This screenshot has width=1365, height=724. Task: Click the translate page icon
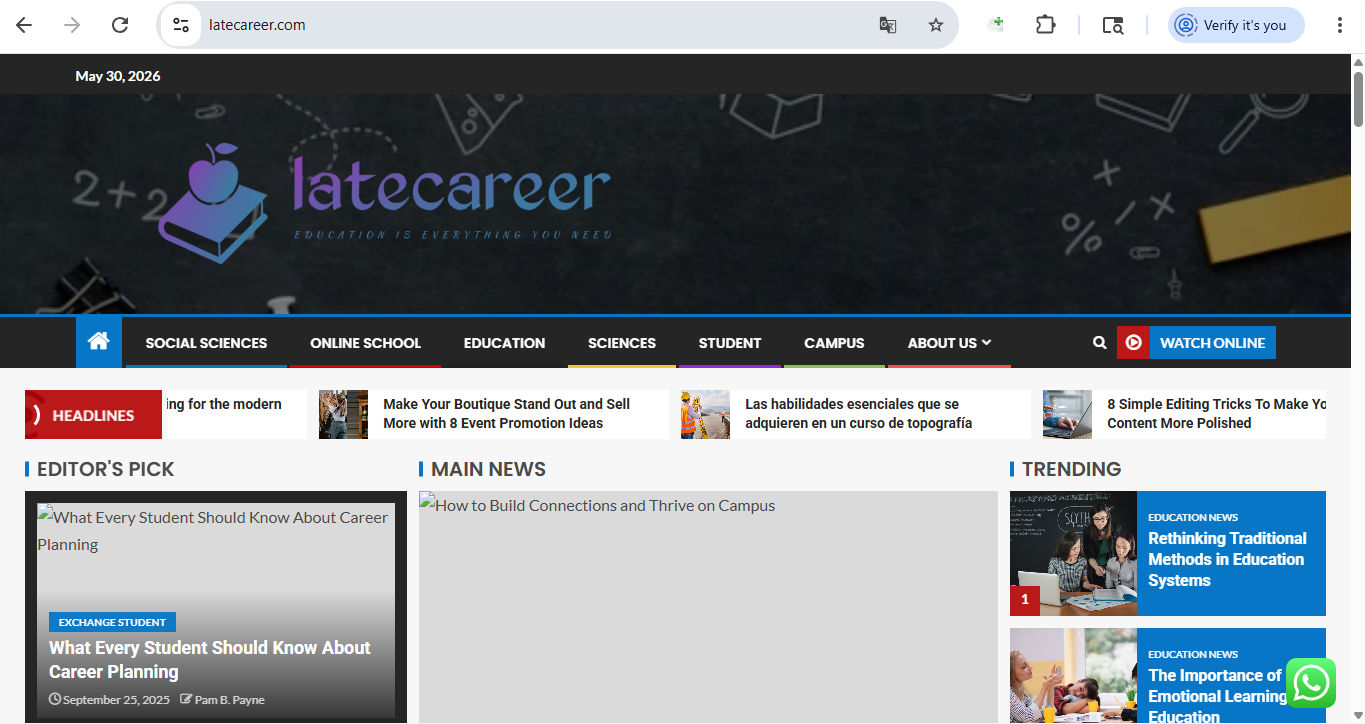point(887,25)
